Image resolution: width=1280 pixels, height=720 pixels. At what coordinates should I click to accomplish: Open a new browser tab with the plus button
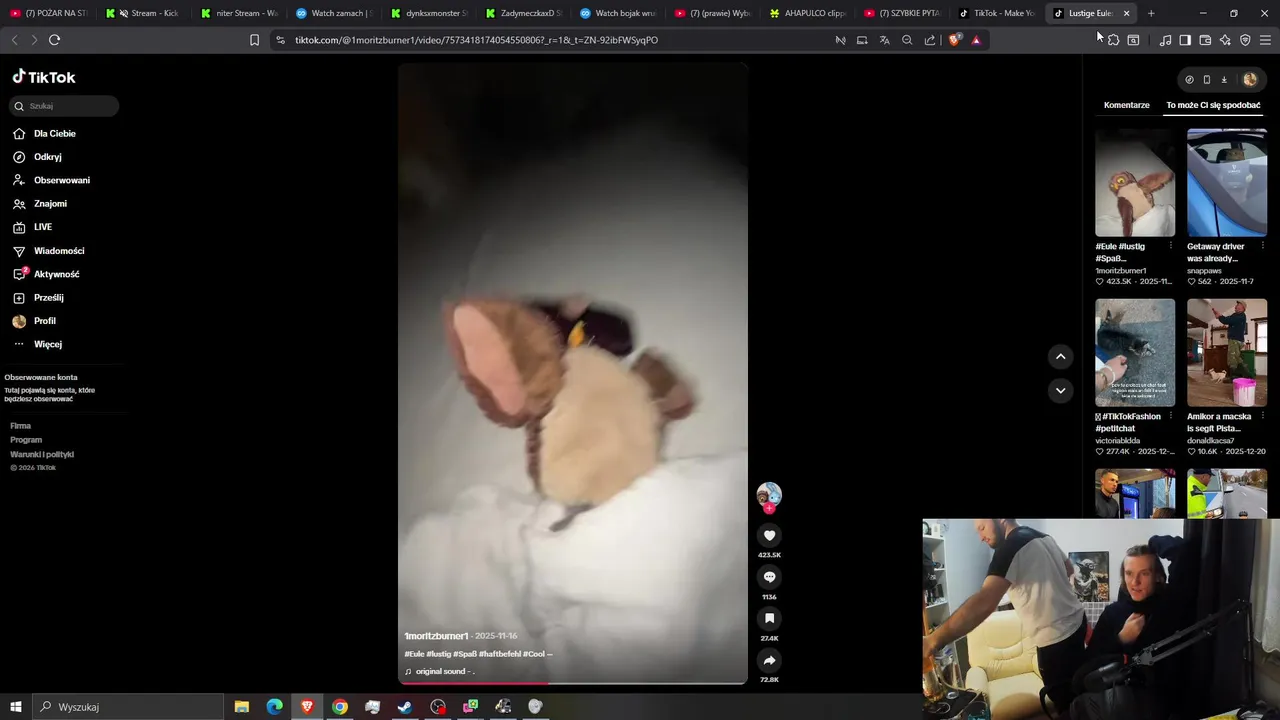pyautogui.click(x=1151, y=13)
